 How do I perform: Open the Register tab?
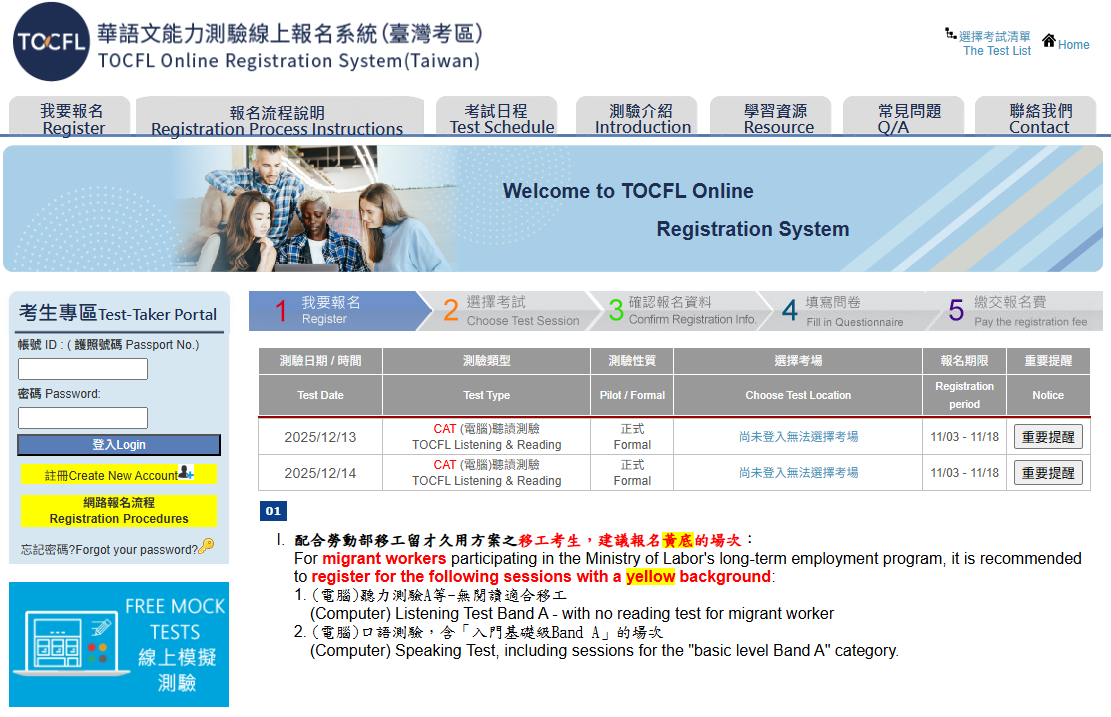click(x=72, y=119)
